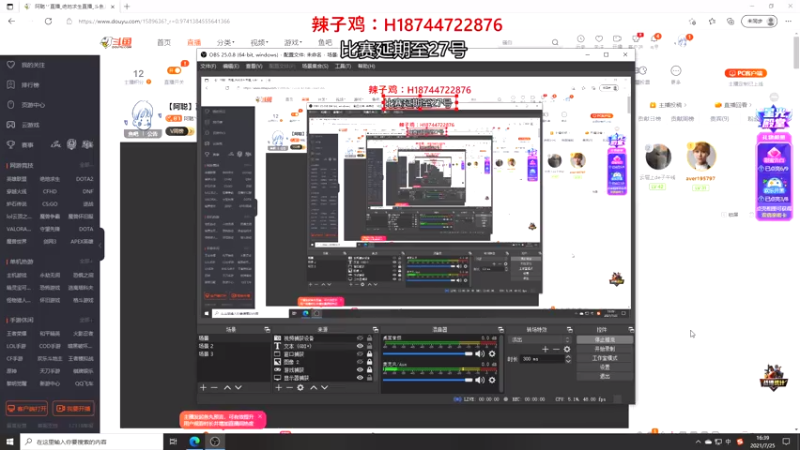This screenshot has width=800, height=450.
Task: Add a new source in Sources panel
Action: click(x=279, y=388)
